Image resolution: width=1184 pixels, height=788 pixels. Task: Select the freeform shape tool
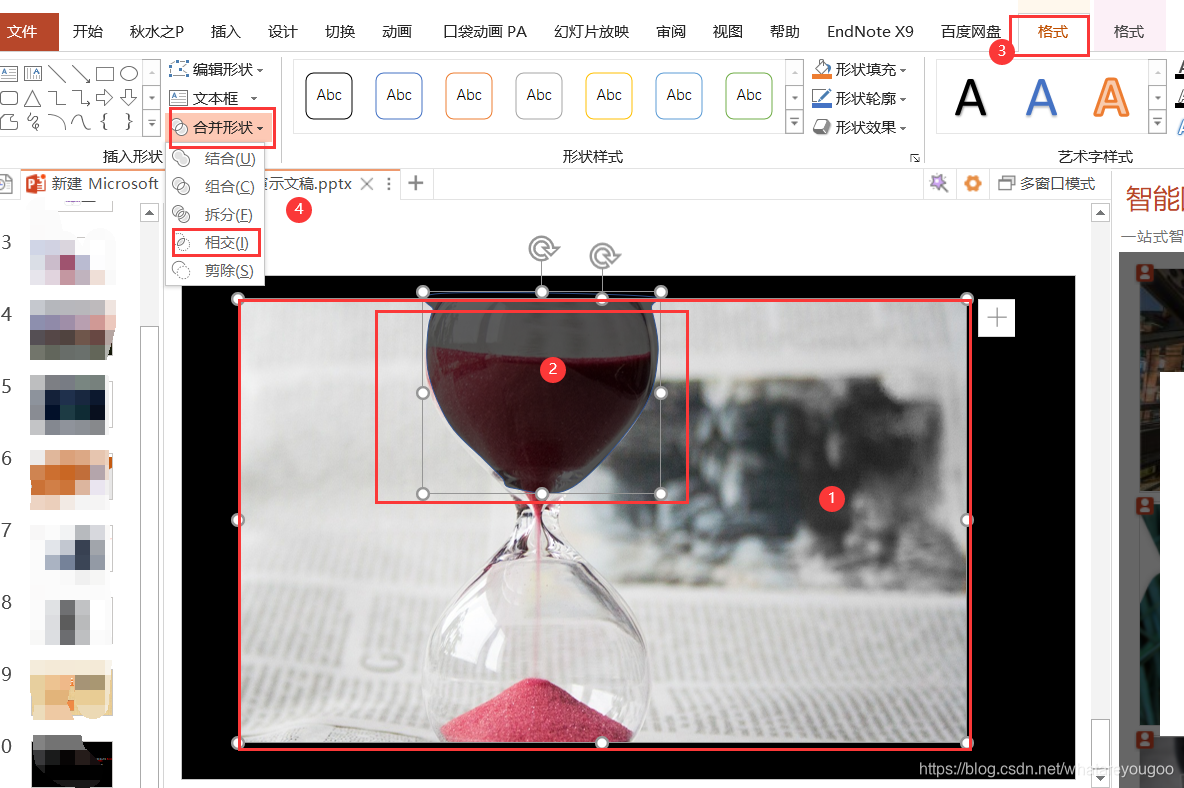coord(9,121)
